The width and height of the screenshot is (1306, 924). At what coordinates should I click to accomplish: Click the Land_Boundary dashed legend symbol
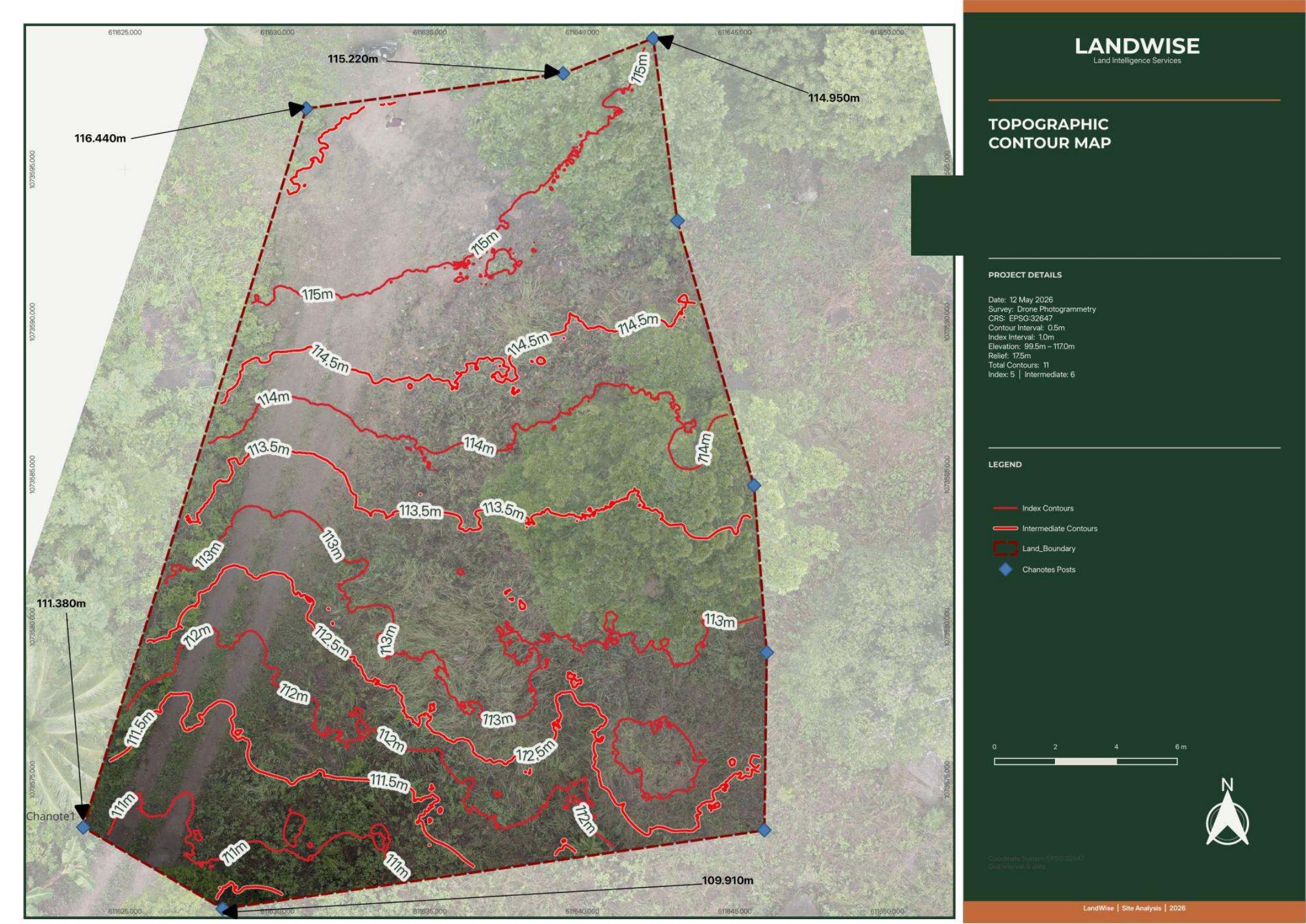click(x=1005, y=548)
